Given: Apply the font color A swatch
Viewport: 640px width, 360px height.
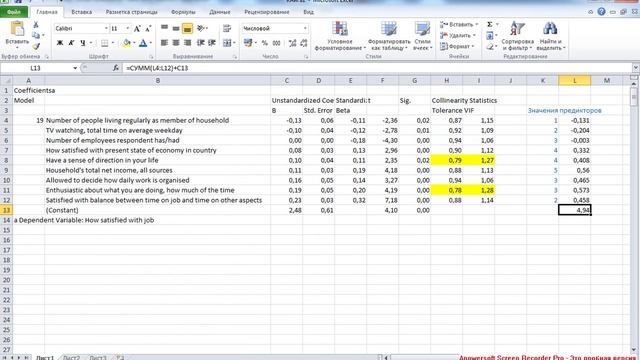Looking at the screenshot, I should pyautogui.click(x=143, y=43).
